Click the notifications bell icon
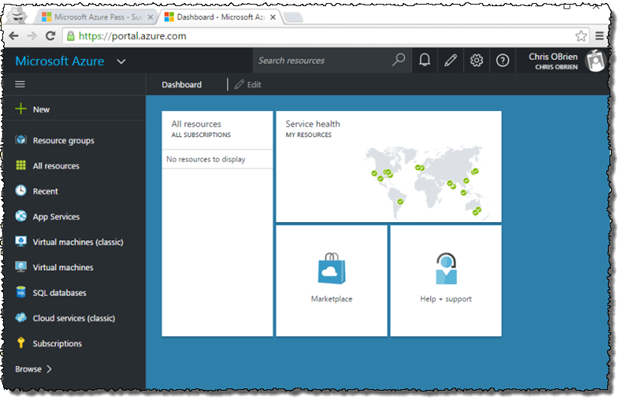The height and width of the screenshot is (406, 624). click(425, 60)
